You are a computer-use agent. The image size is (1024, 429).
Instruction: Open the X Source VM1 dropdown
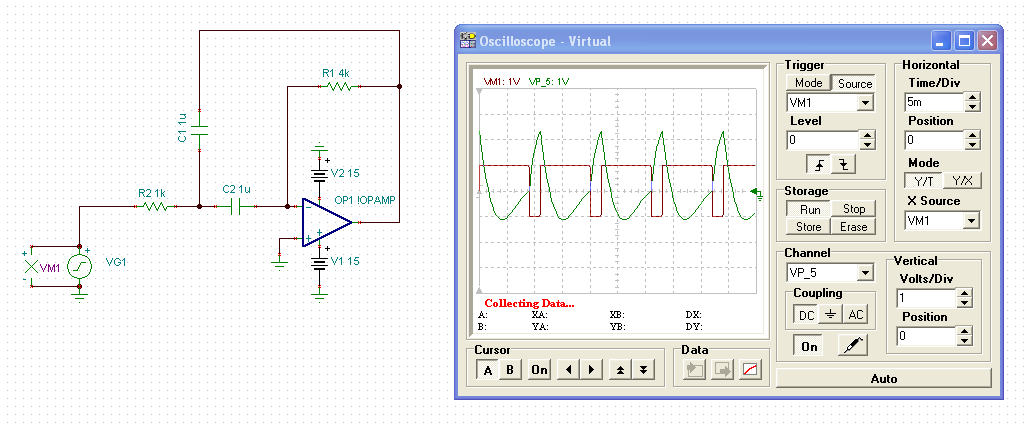pos(972,221)
